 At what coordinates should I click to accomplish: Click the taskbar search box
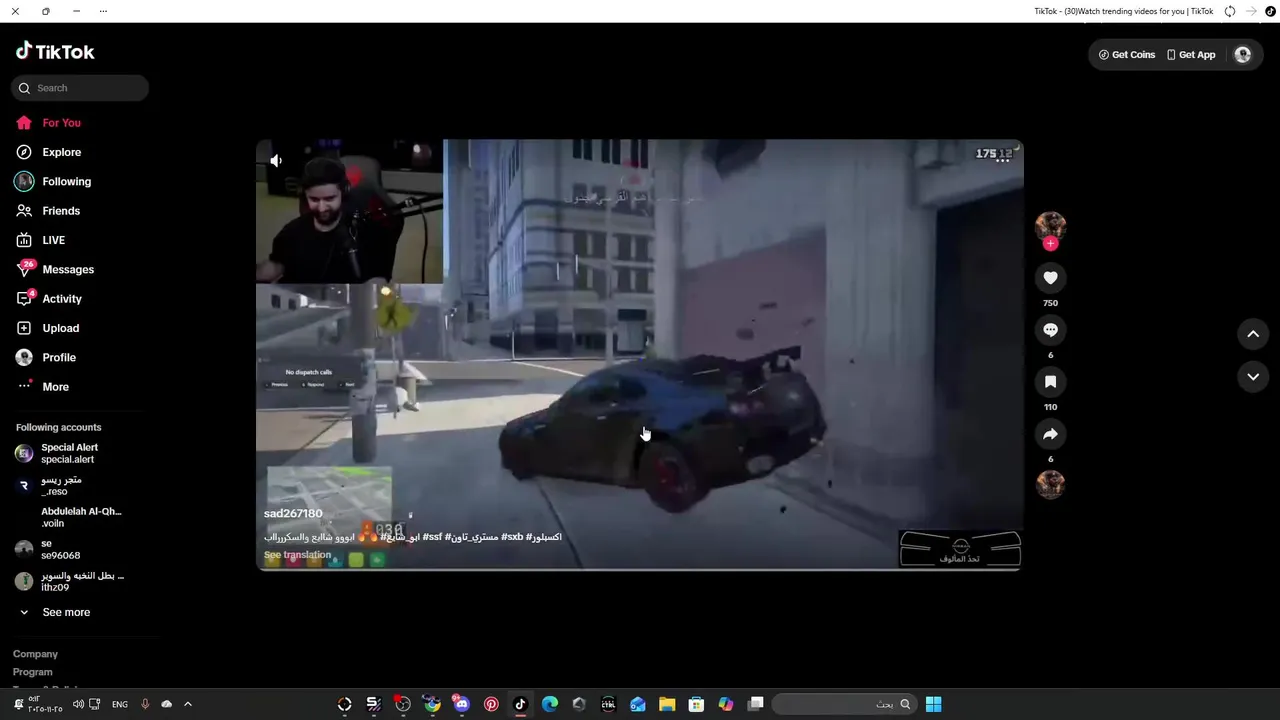tap(845, 704)
